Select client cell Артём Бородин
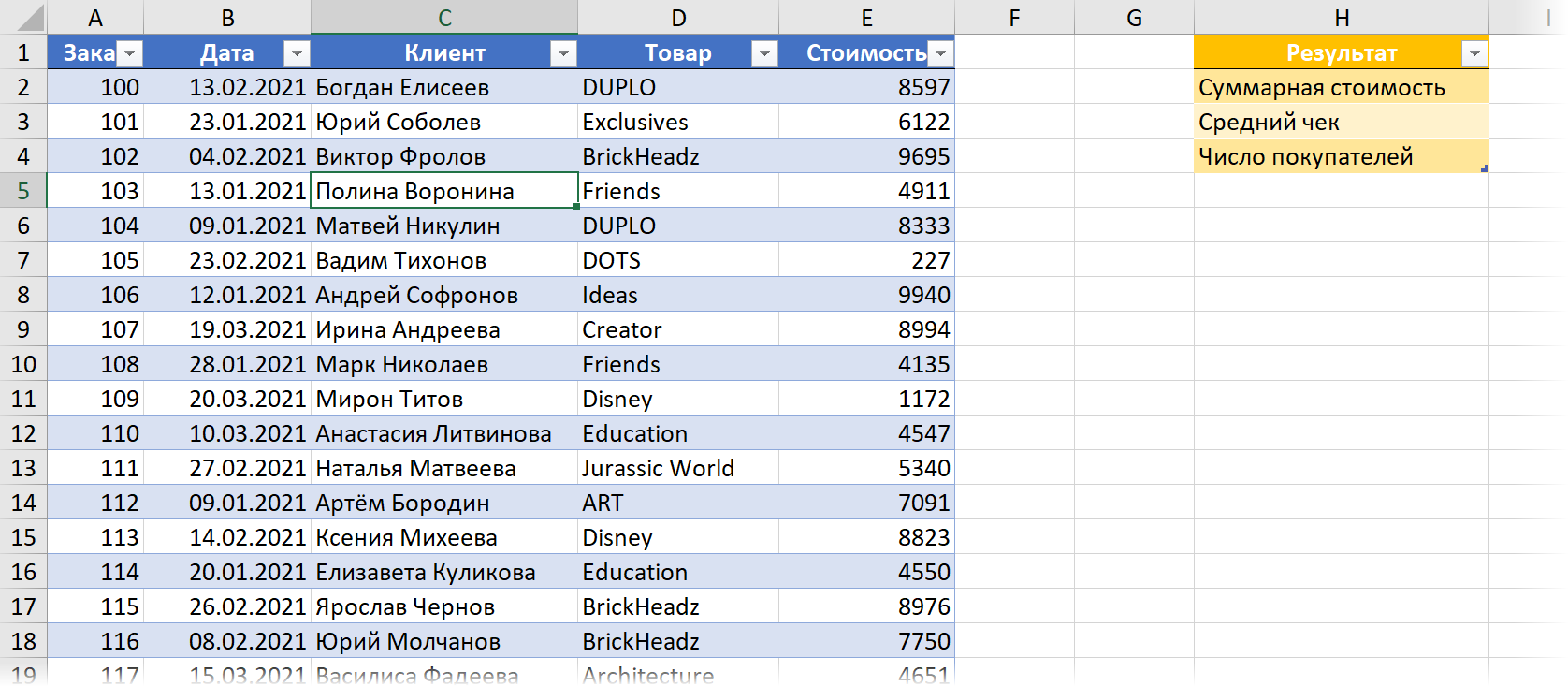This screenshot has height=686, width=1568. pos(444,503)
